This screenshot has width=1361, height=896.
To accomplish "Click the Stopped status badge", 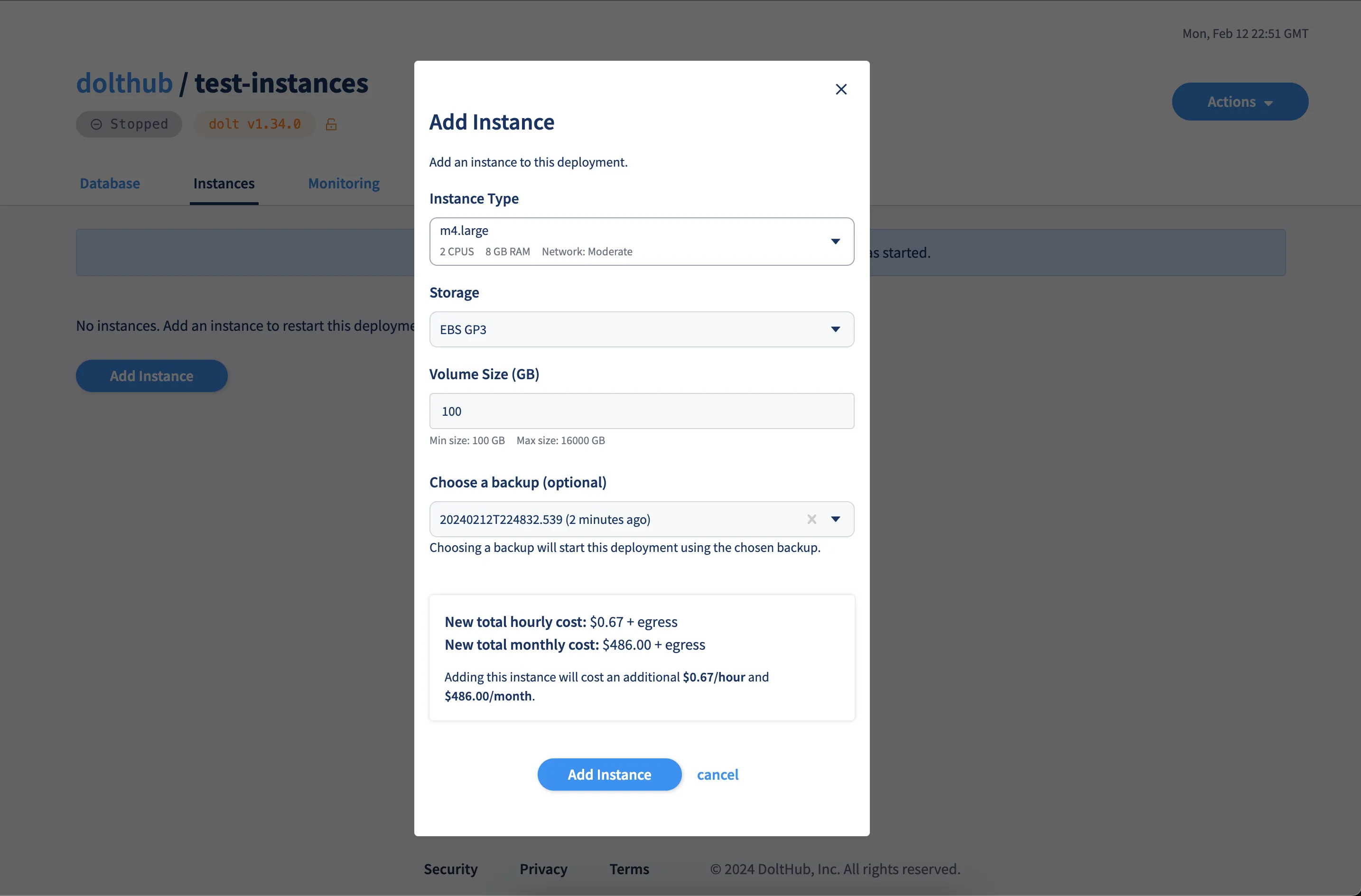I will pos(129,124).
